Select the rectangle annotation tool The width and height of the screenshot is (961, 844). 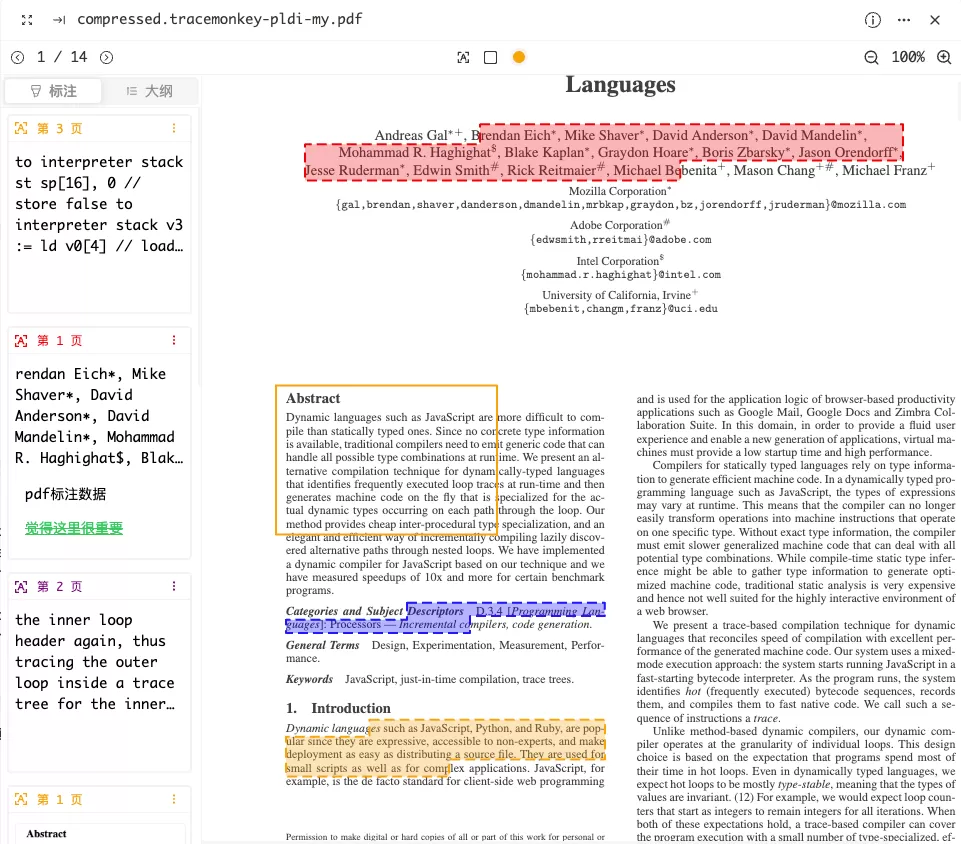tap(490, 58)
